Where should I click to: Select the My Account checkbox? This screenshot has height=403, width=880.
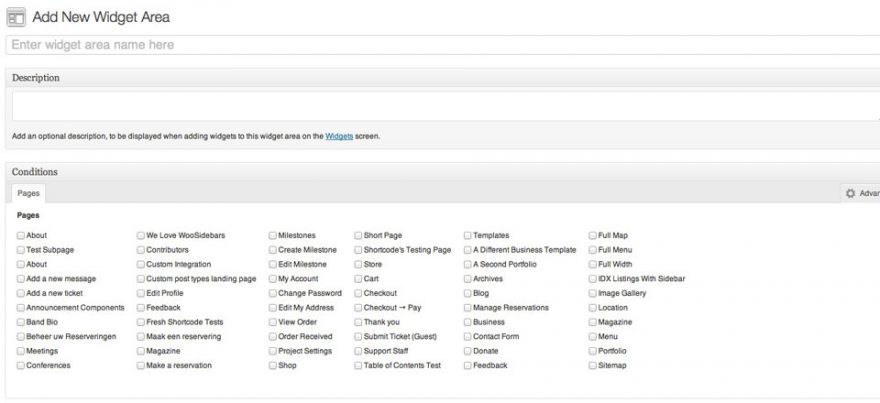coord(273,279)
